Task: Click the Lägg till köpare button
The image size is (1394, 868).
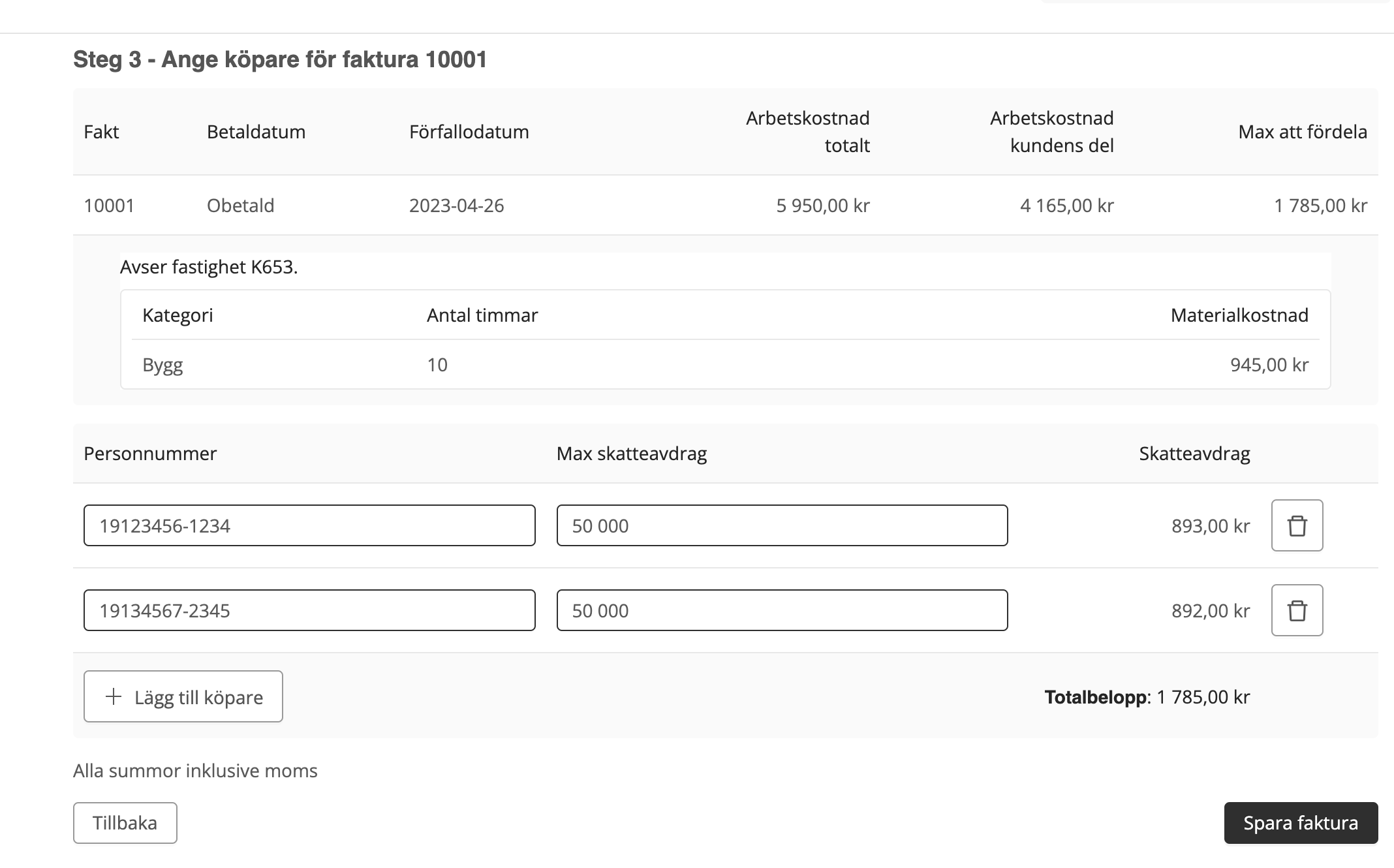Action: click(x=183, y=696)
